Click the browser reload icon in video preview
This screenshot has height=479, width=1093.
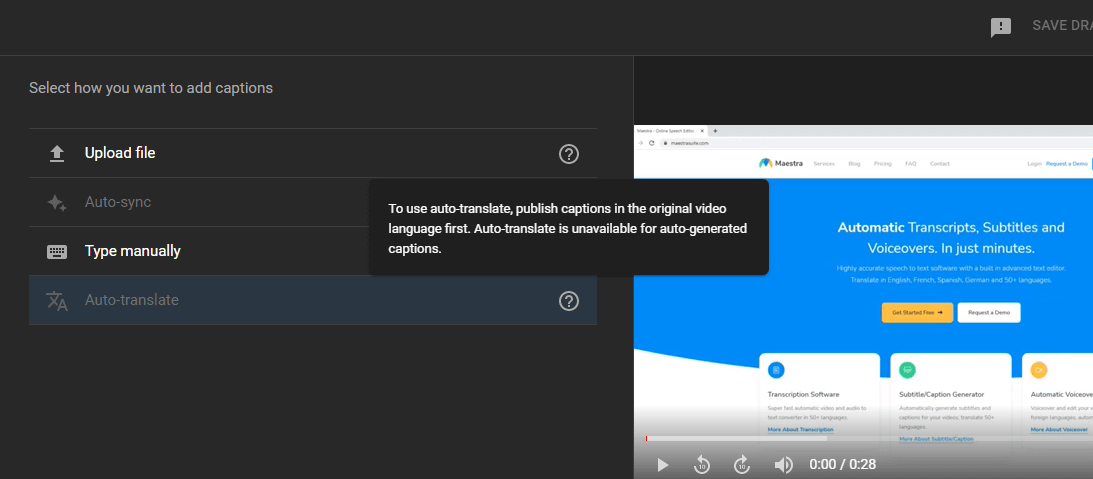pyautogui.click(x=652, y=143)
